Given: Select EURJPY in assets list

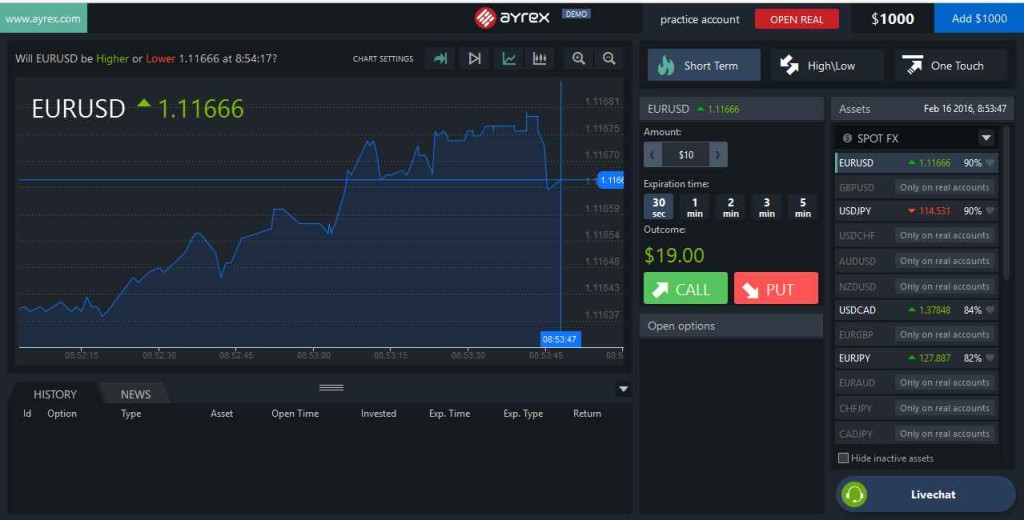Looking at the screenshot, I should coord(916,359).
